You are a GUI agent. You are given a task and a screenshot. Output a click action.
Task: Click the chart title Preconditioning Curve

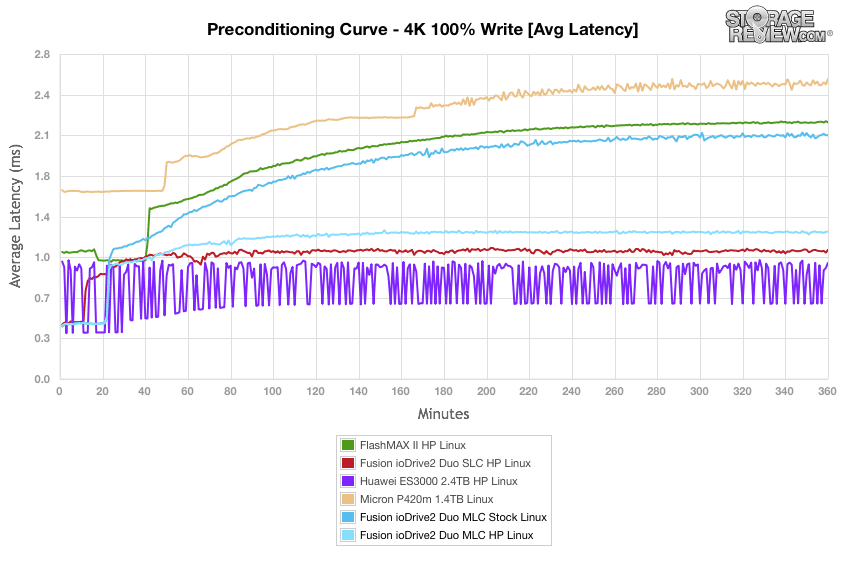click(x=422, y=29)
